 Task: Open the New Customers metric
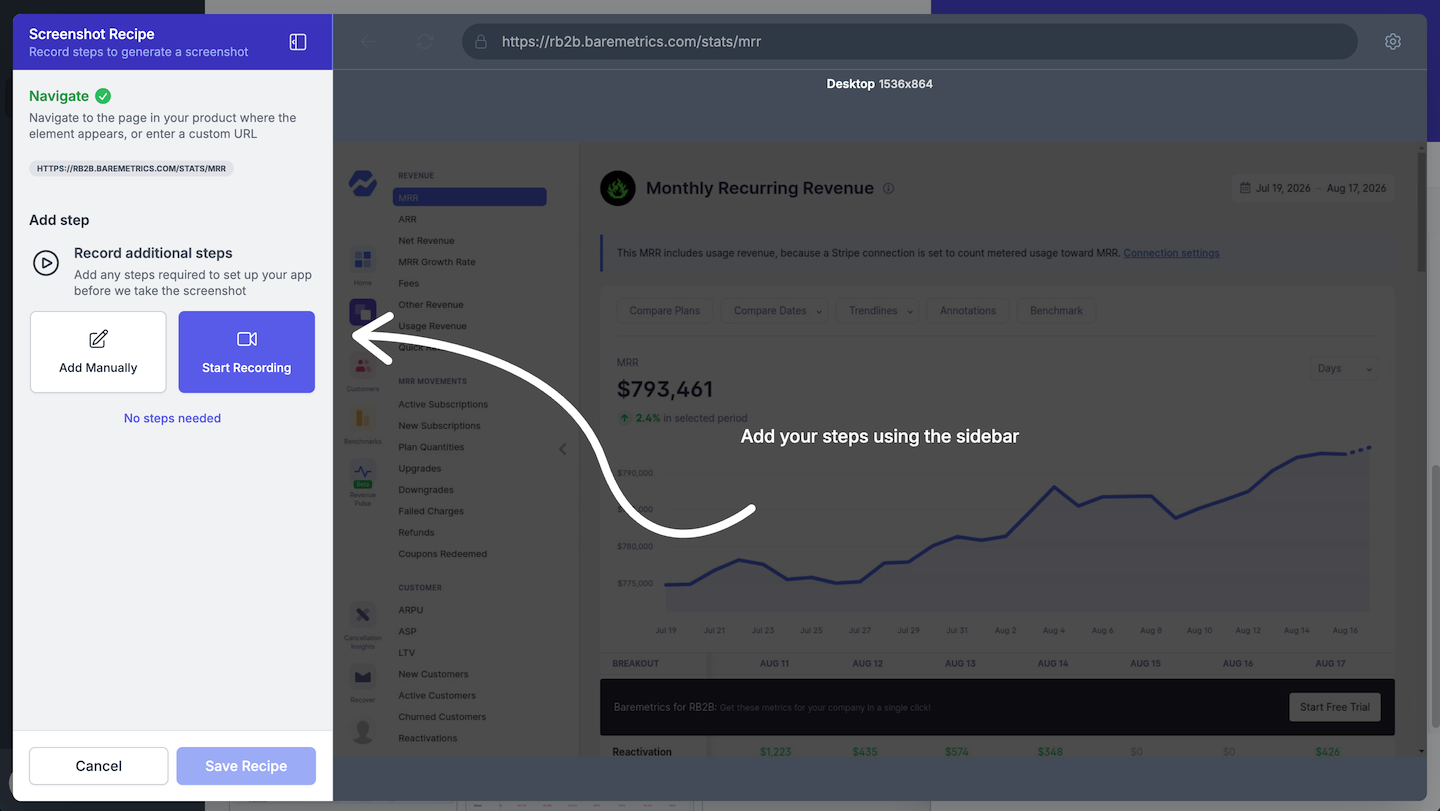433,675
